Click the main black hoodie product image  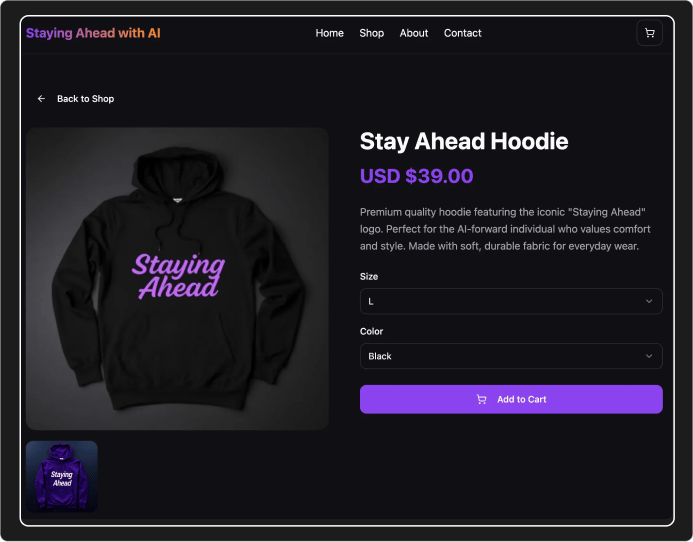click(x=177, y=279)
